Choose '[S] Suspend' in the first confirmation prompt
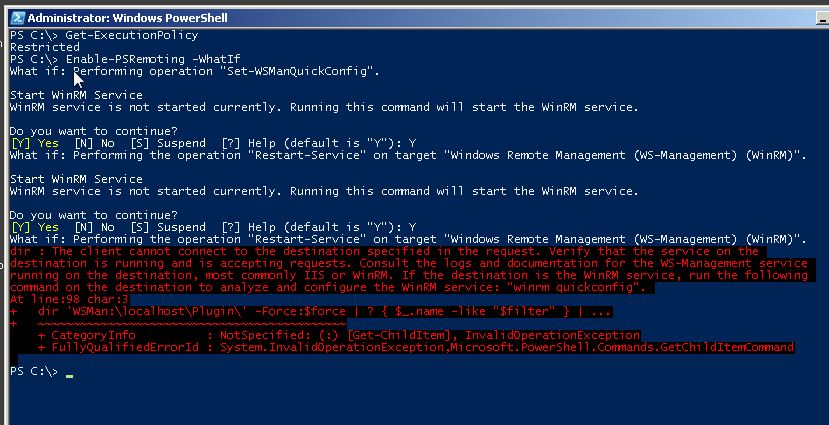Screen dimensions: 829x425 tap(168, 143)
